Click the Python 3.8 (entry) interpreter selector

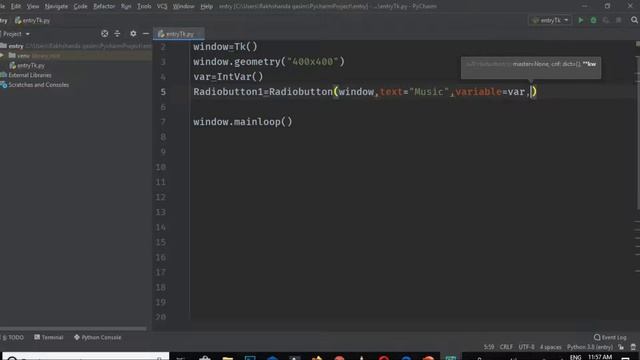(590, 347)
